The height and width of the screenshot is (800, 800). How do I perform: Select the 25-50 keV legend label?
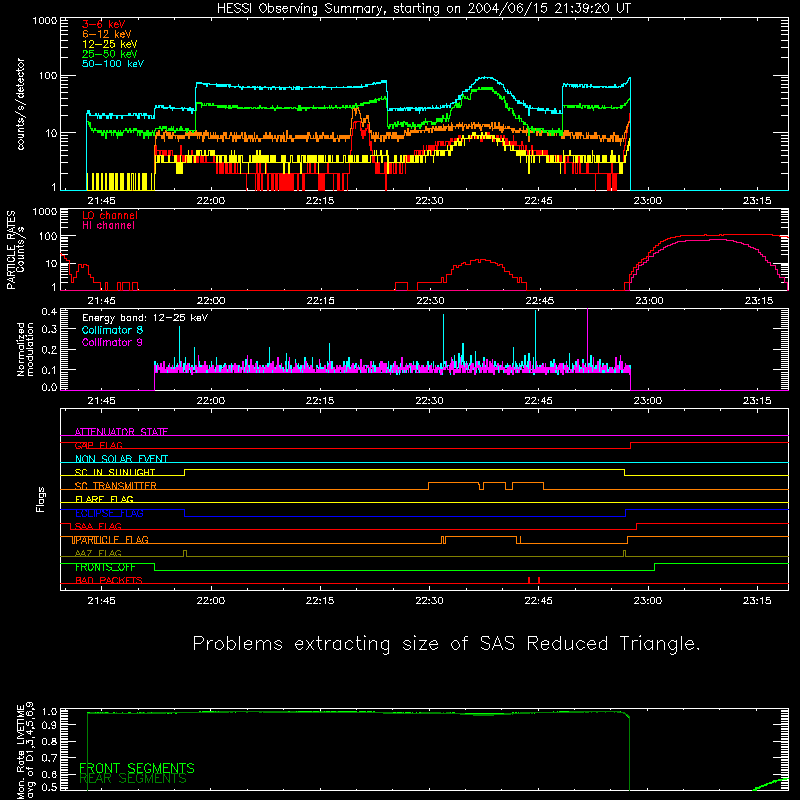(110, 54)
